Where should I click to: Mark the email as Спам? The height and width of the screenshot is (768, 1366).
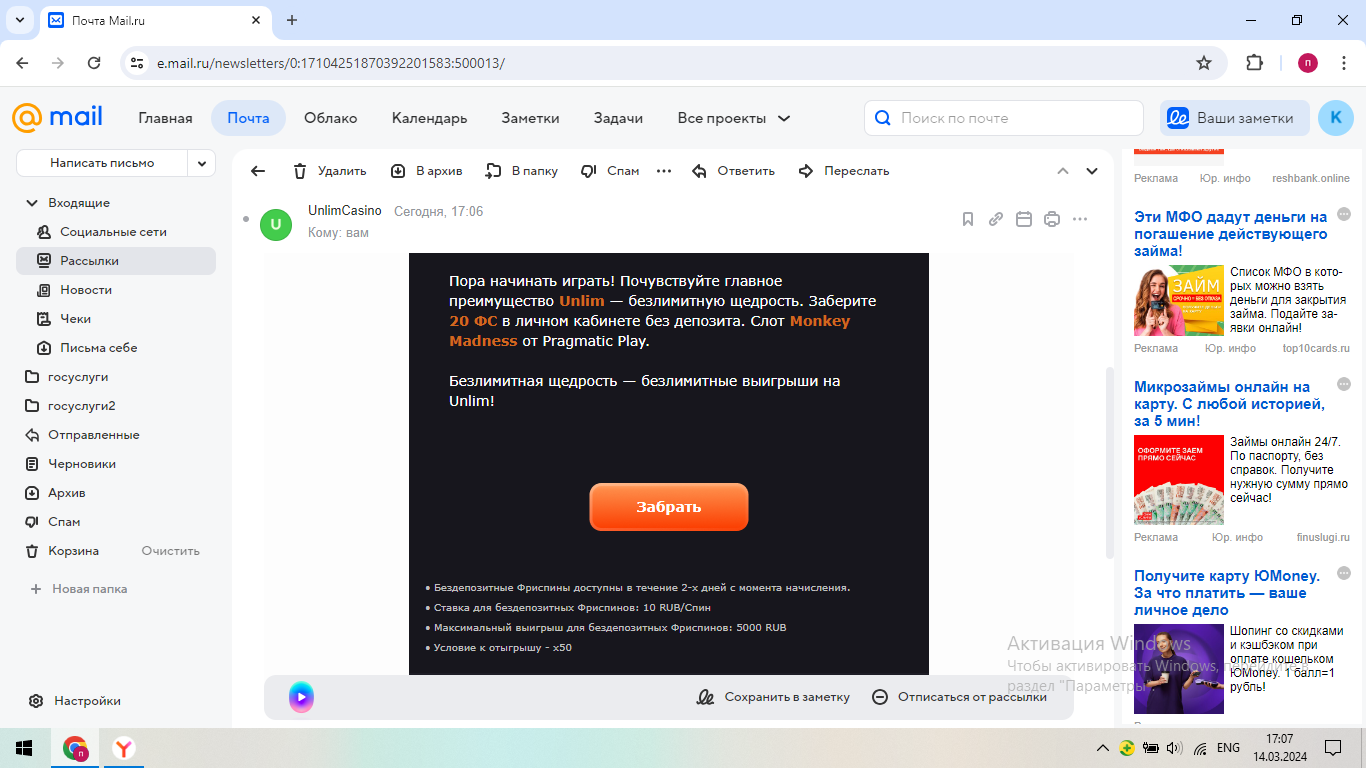click(x=610, y=171)
